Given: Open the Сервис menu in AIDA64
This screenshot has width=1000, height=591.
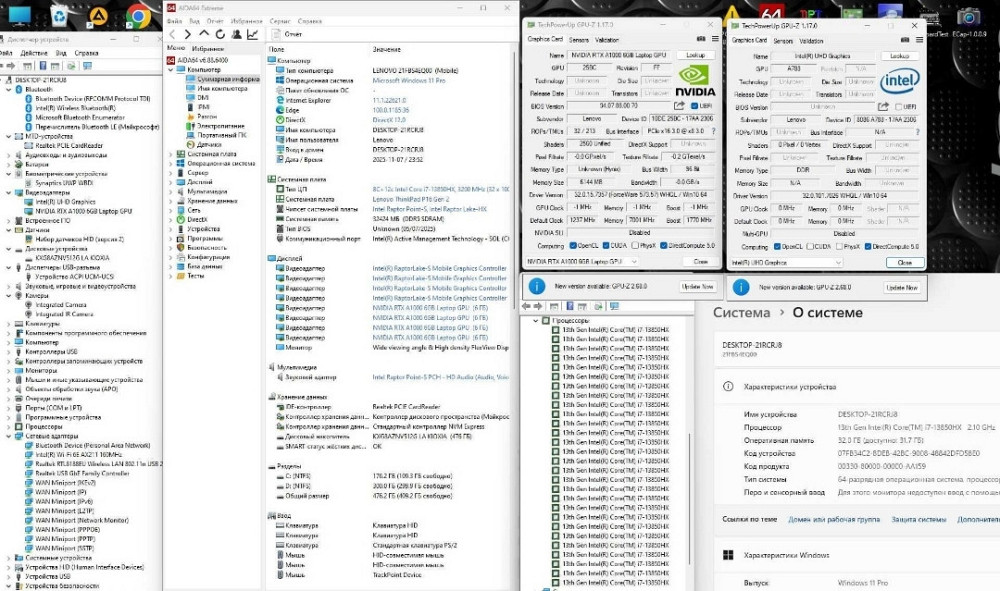Looking at the screenshot, I should coord(281,20).
